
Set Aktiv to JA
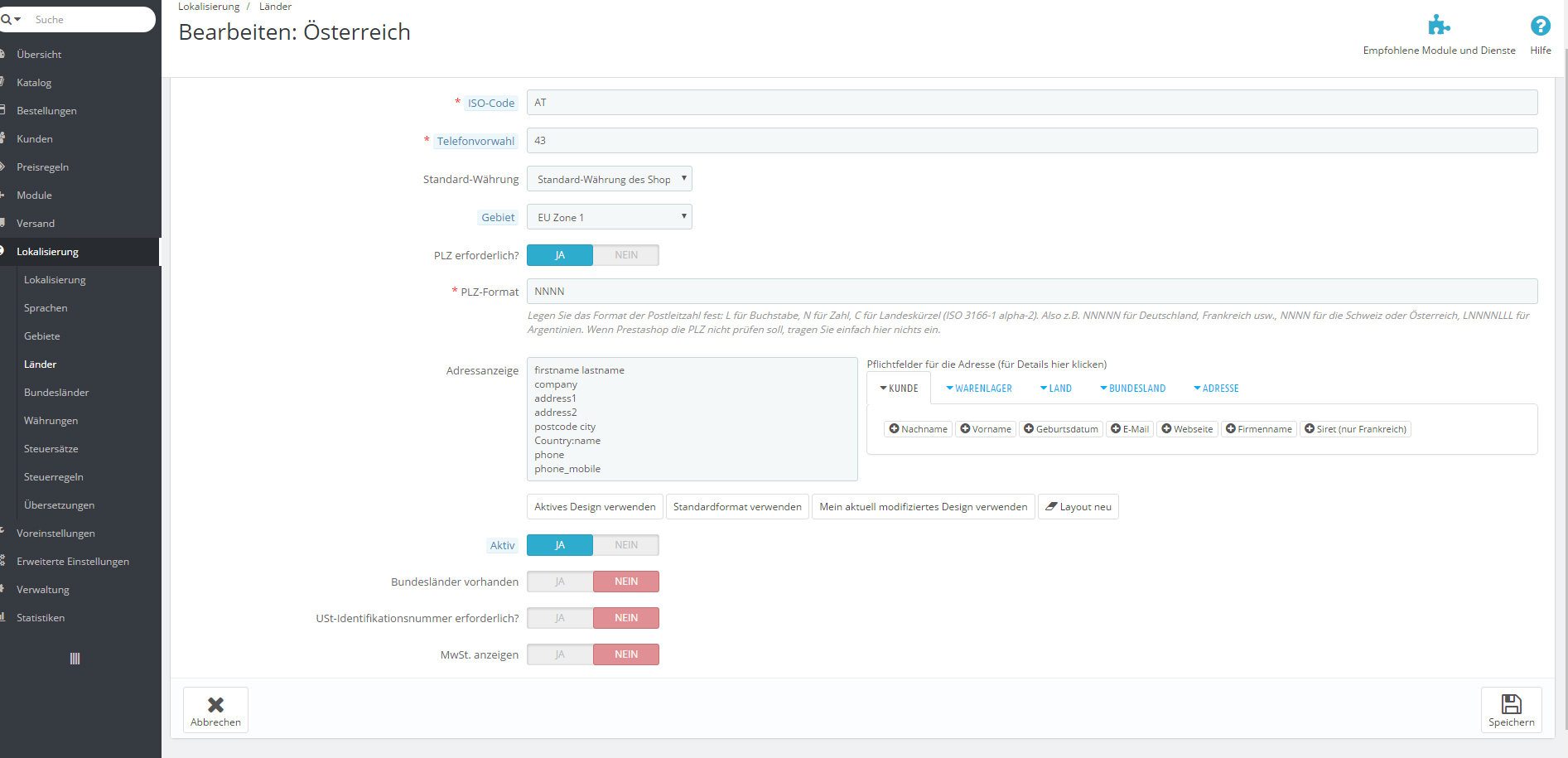click(560, 545)
